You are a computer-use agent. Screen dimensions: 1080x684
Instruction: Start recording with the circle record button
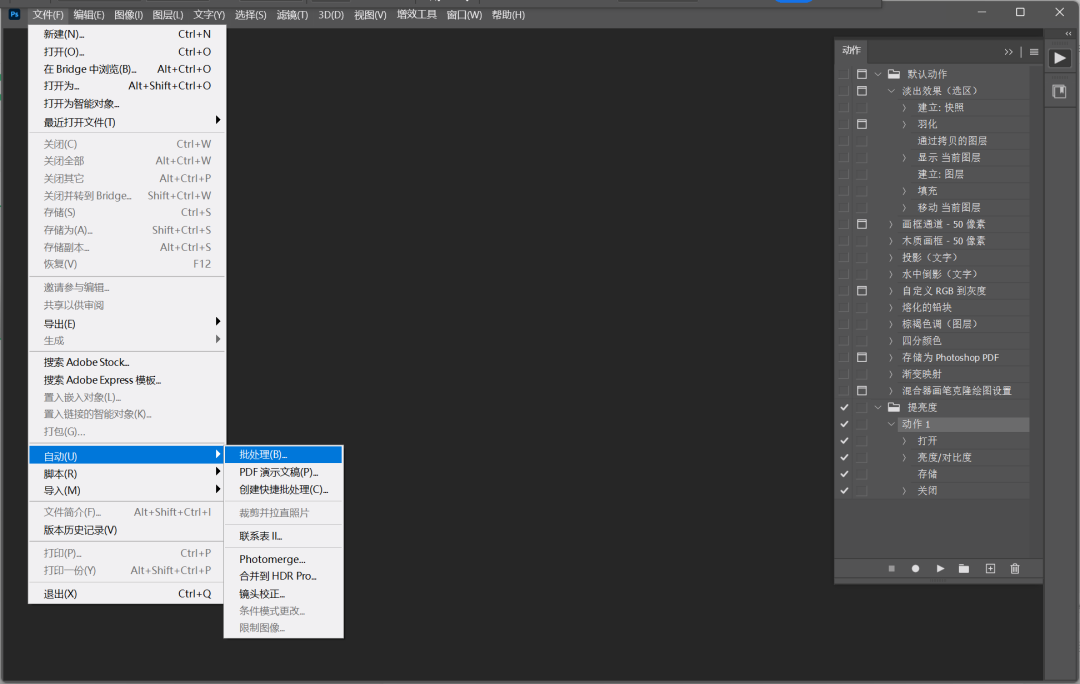coord(915,569)
